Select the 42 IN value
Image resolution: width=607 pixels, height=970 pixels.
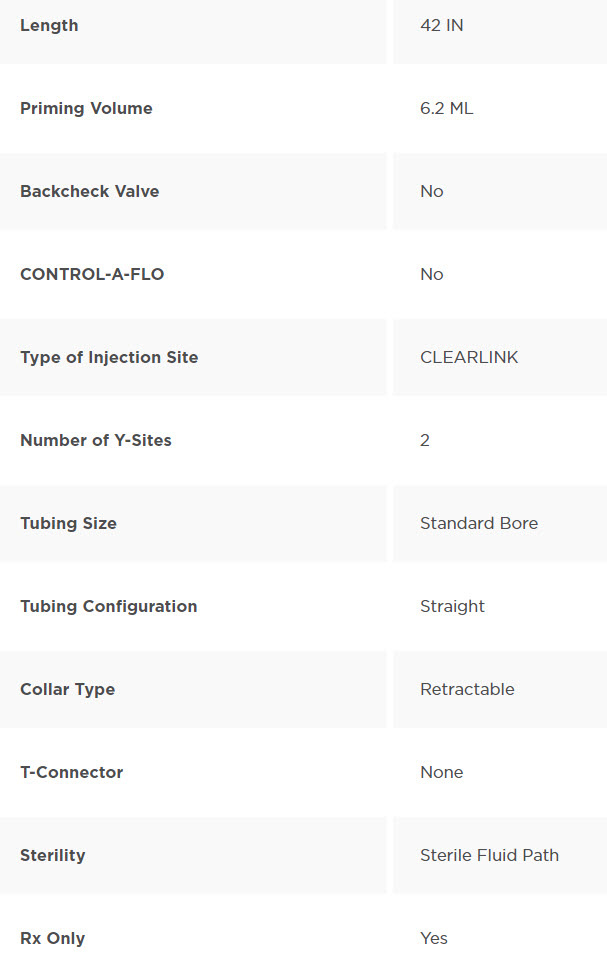click(x=441, y=25)
